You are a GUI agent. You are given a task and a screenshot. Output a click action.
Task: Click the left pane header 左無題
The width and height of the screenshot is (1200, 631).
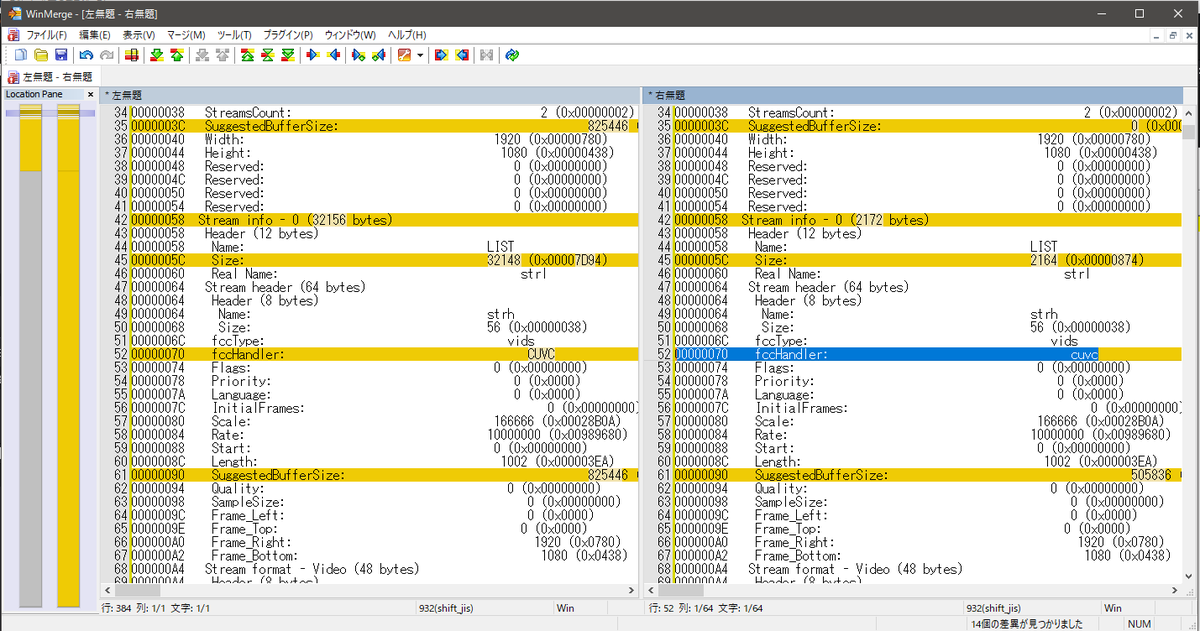pos(369,94)
